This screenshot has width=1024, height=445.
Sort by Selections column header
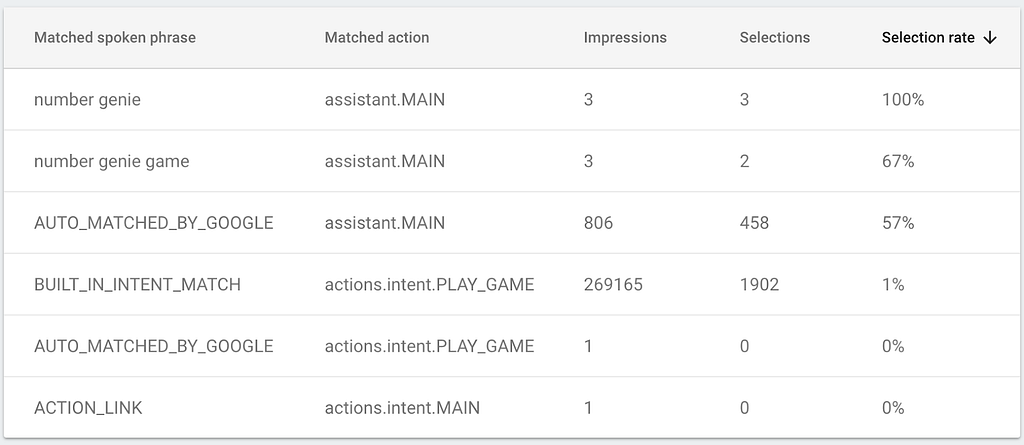pyautogui.click(x=775, y=38)
